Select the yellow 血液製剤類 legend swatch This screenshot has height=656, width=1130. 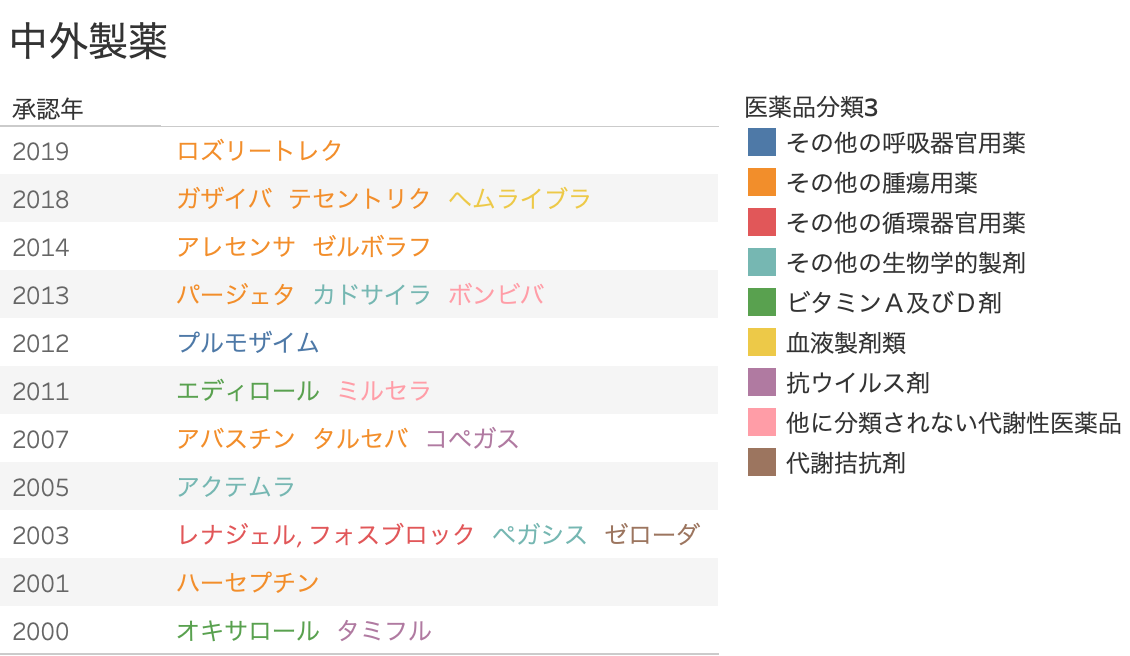(762, 342)
